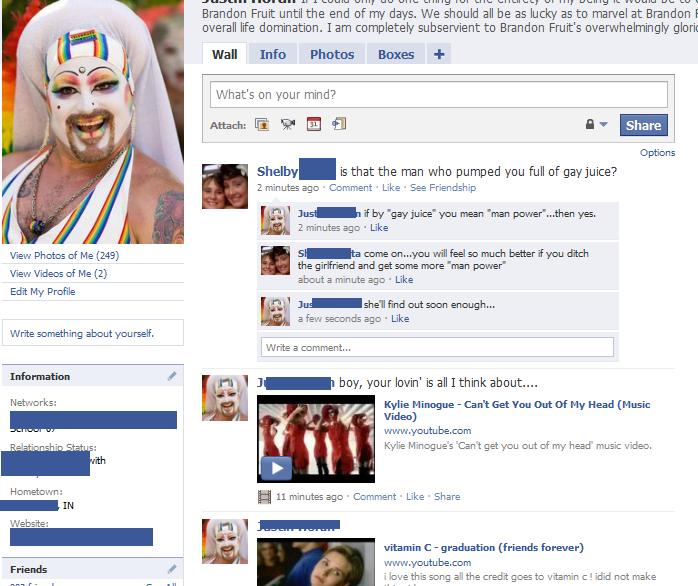Play the Kylie Minogue video
Viewport: 698px width, 586px height.
click(276, 468)
